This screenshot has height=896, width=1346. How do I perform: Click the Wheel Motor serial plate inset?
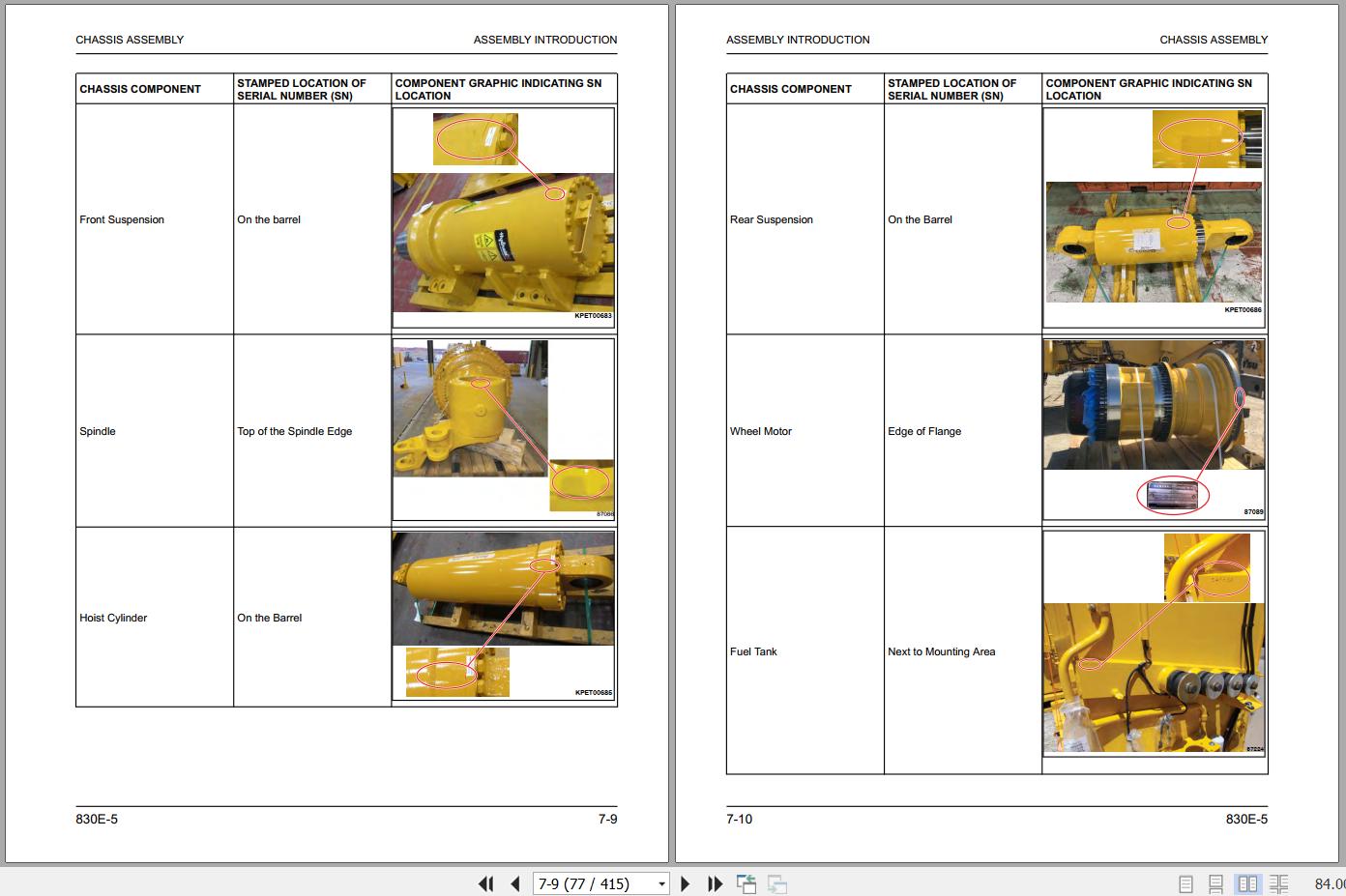[1172, 496]
